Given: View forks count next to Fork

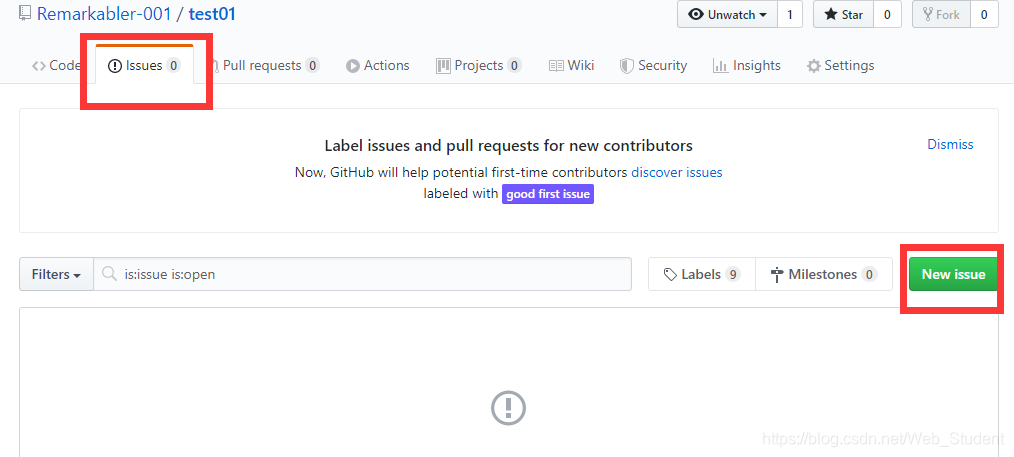Looking at the screenshot, I should (x=984, y=14).
